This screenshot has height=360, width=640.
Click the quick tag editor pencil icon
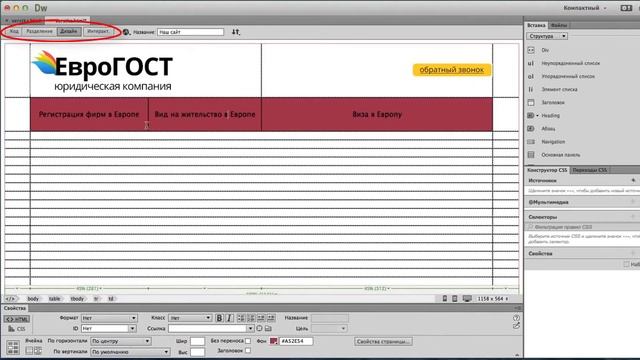click(x=516, y=326)
